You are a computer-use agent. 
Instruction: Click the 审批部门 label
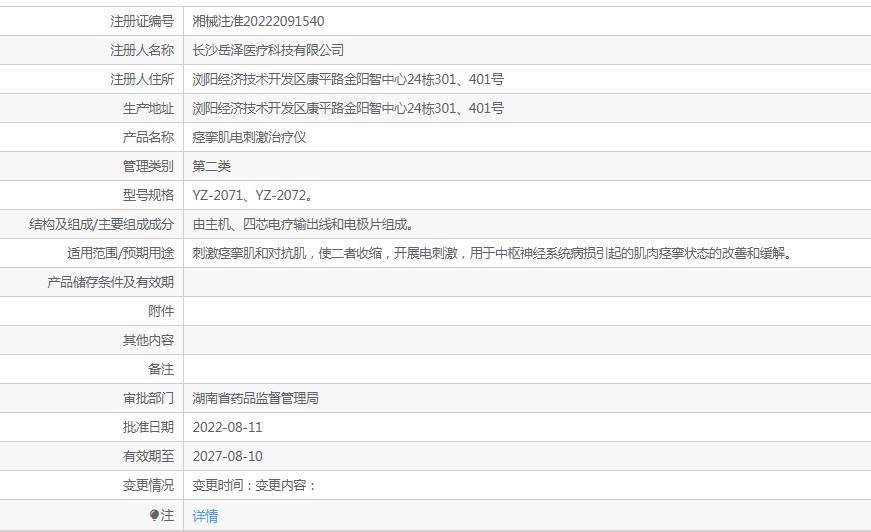[x=148, y=398]
